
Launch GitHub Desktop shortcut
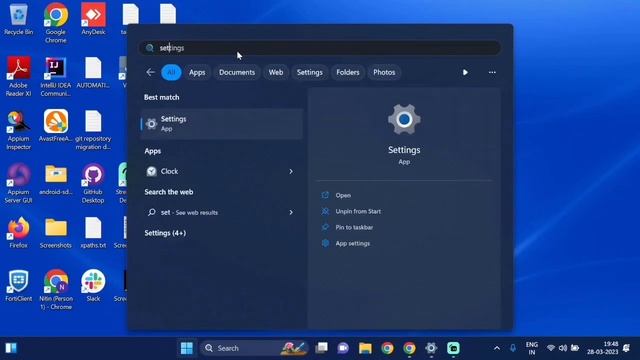[x=93, y=183]
